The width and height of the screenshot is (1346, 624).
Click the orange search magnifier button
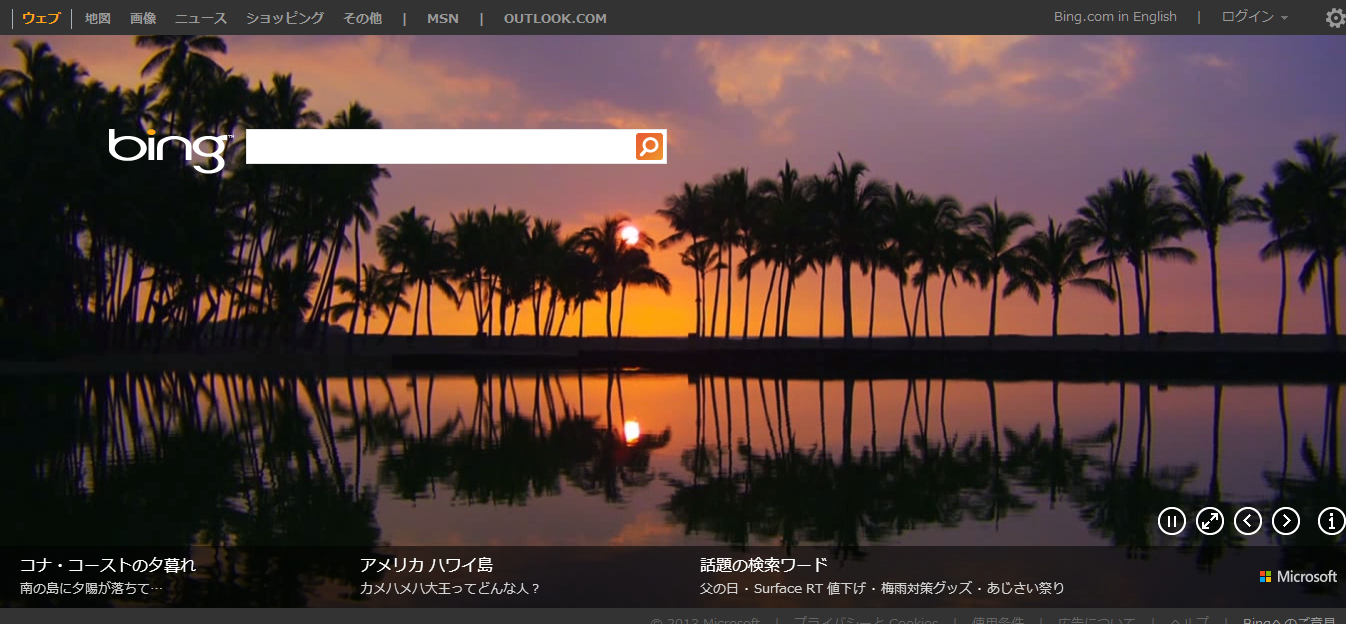649,147
